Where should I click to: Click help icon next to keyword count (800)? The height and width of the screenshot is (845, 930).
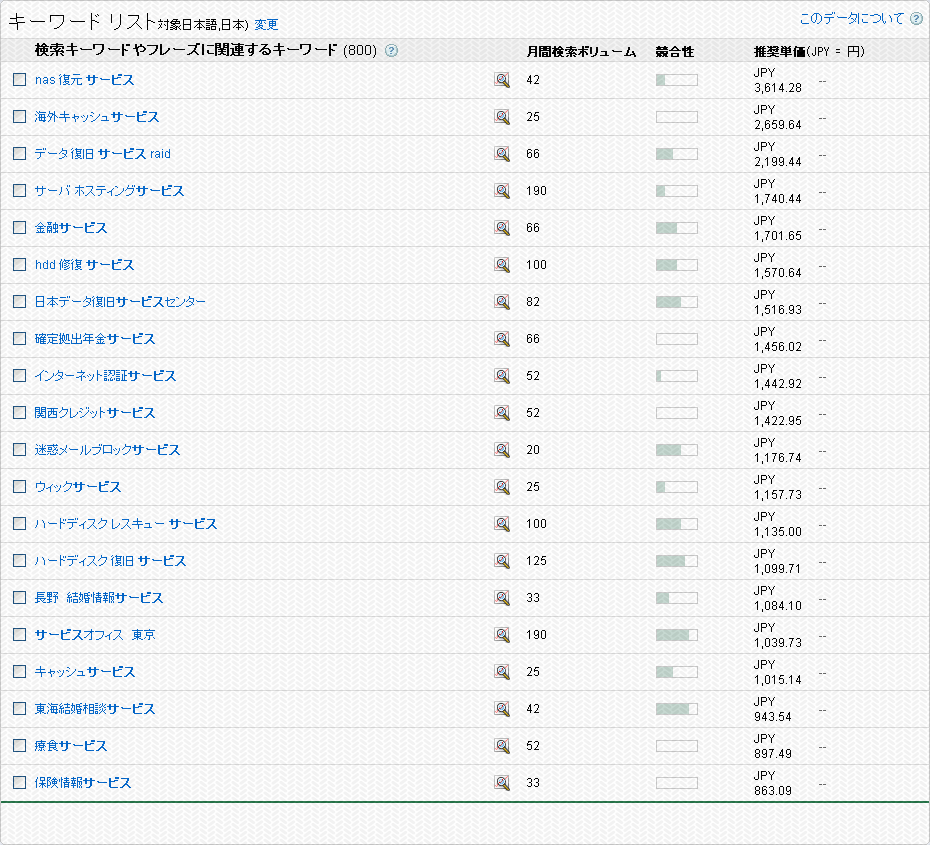(391, 51)
